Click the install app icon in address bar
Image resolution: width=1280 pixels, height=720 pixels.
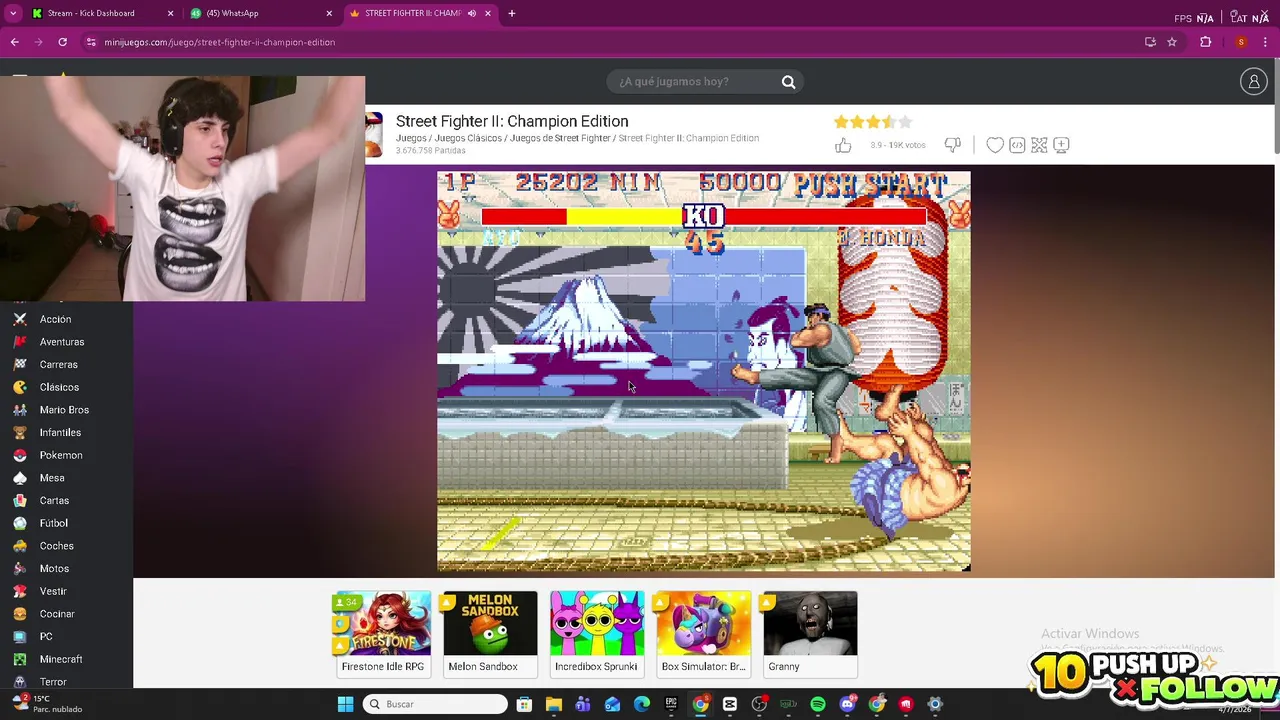coord(1150,42)
